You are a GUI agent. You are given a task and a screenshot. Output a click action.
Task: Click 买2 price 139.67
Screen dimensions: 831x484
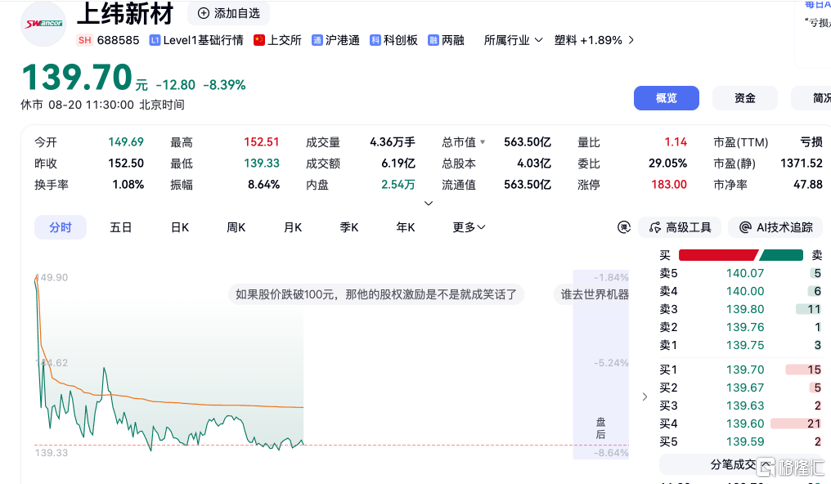click(x=745, y=388)
